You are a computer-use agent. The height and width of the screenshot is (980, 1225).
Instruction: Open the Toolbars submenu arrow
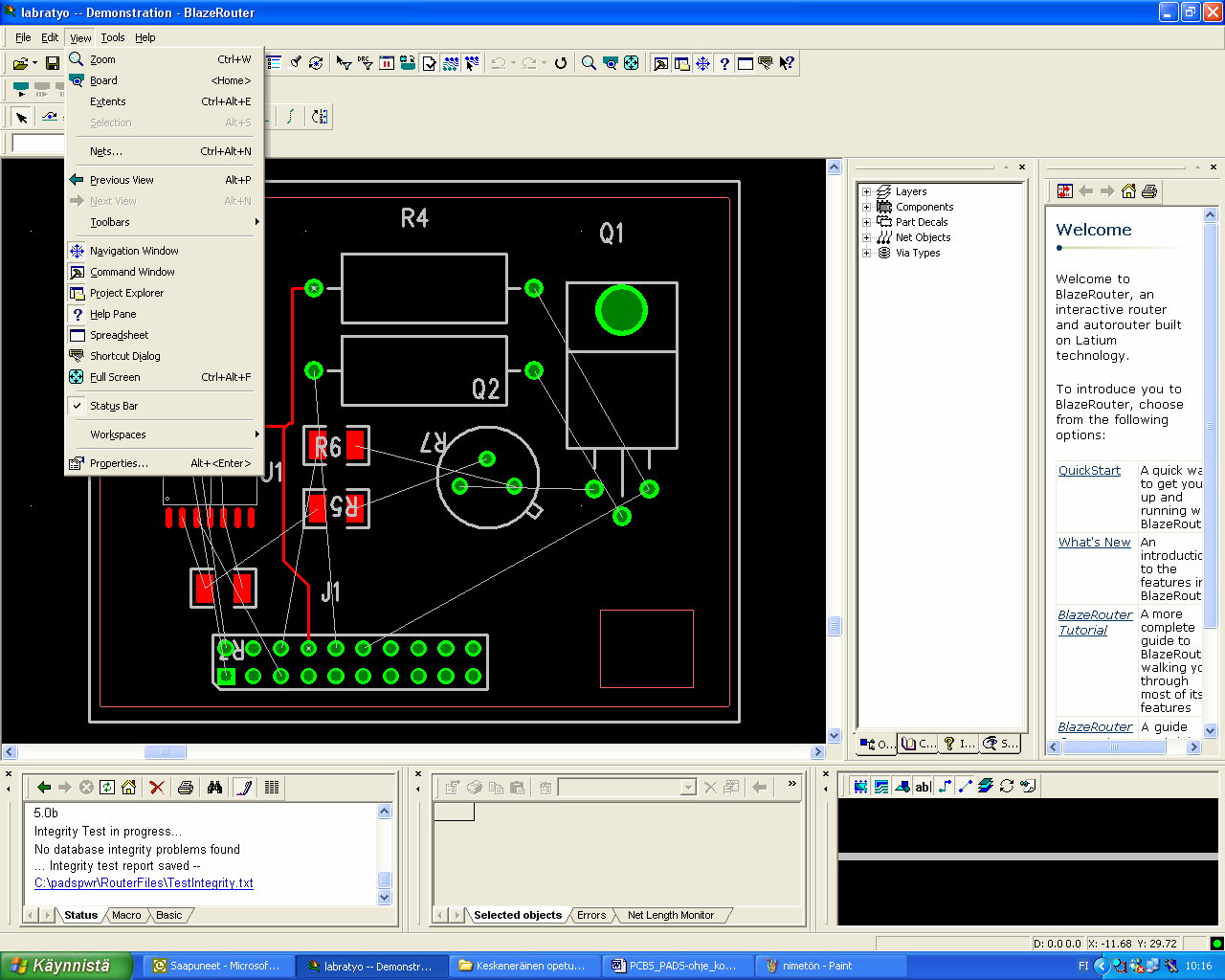coord(256,222)
